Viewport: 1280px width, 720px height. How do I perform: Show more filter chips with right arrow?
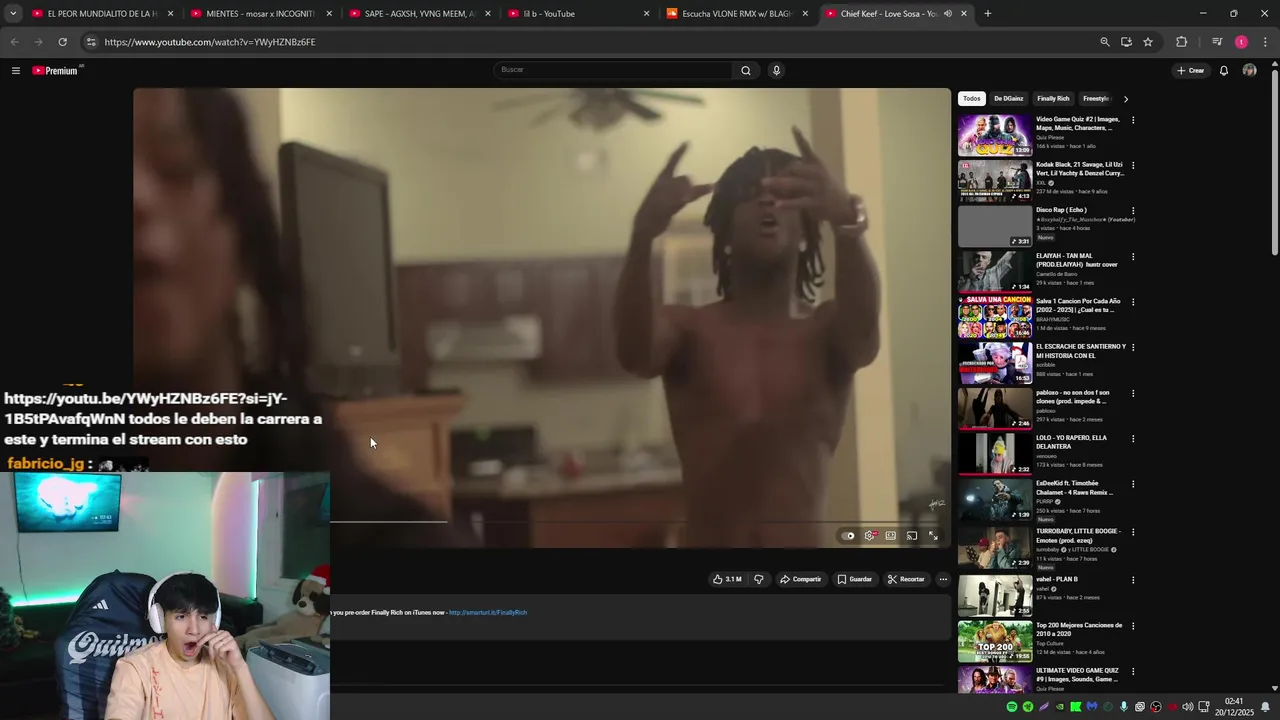point(1125,99)
